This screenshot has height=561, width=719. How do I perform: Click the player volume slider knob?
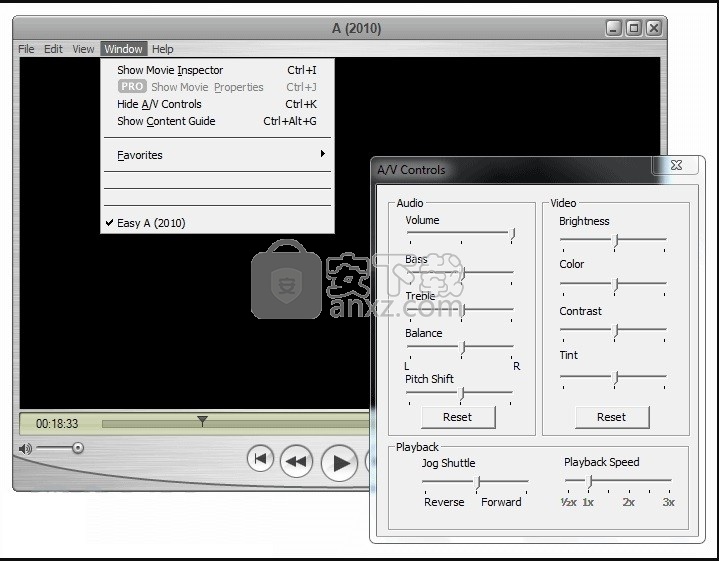(x=78, y=448)
